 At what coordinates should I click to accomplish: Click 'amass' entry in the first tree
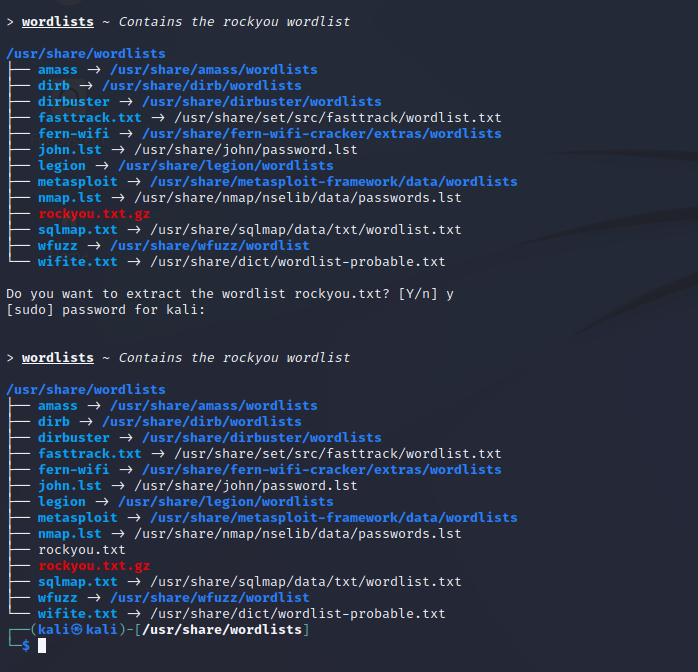(x=57, y=70)
